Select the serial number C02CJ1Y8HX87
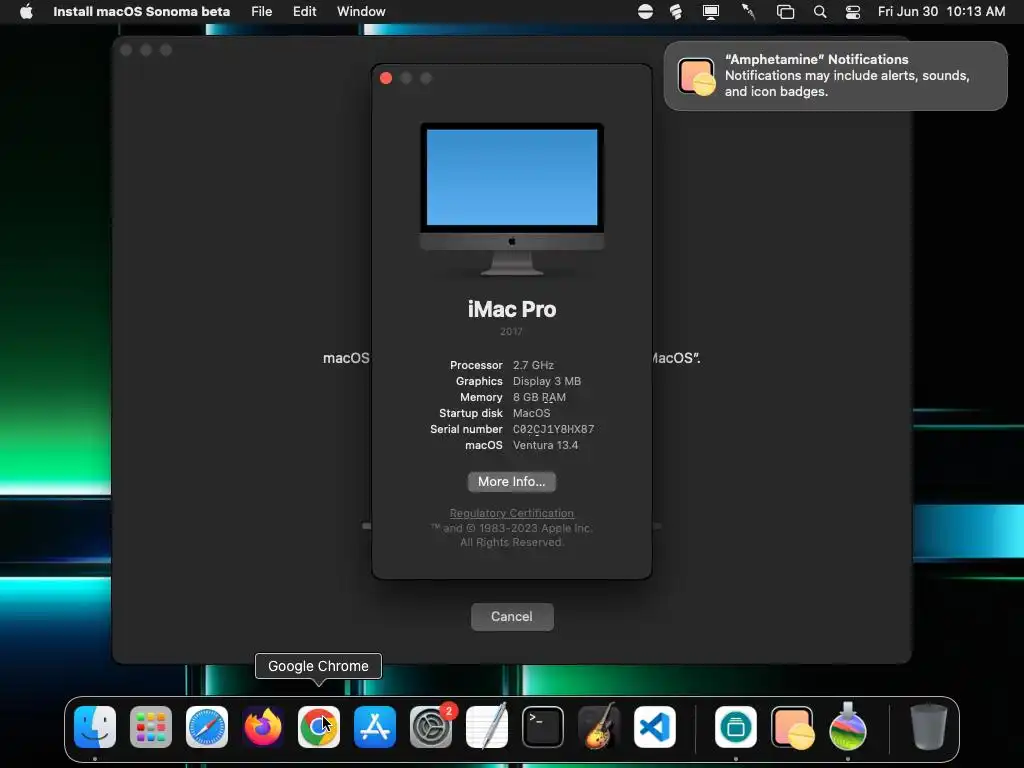1024x768 pixels. click(553, 429)
